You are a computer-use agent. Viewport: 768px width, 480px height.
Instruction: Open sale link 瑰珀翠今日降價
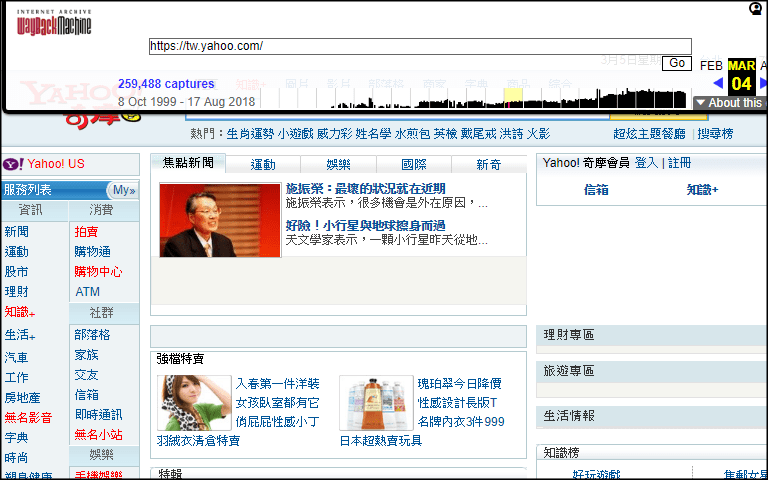coord(459,384)
